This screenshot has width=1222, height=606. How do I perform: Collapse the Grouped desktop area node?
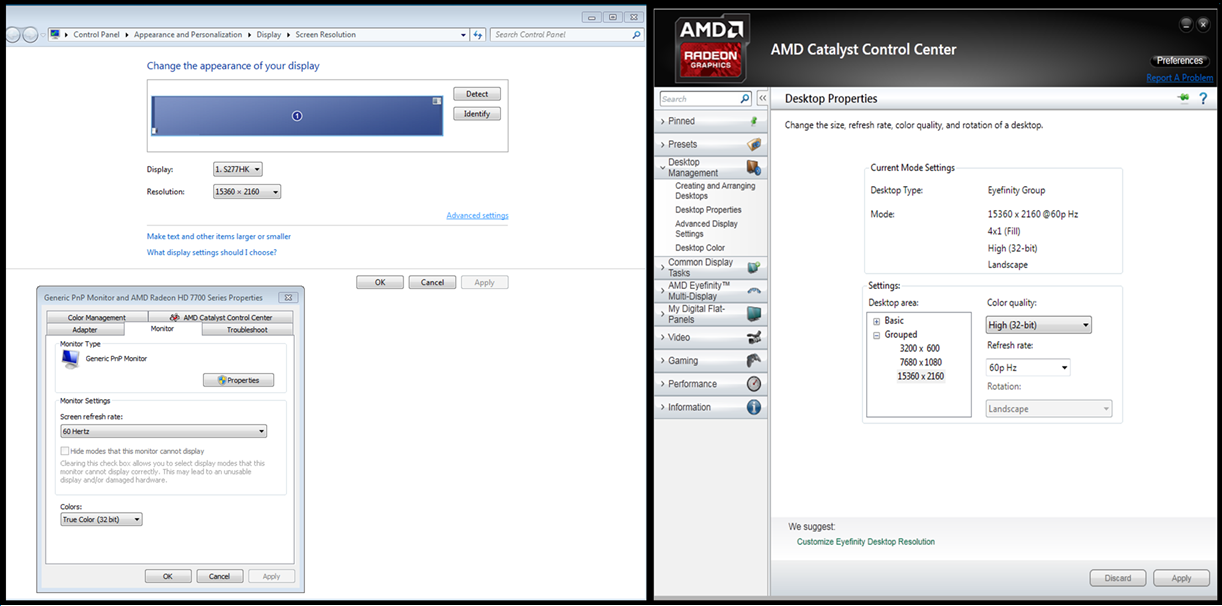[877, 335]
